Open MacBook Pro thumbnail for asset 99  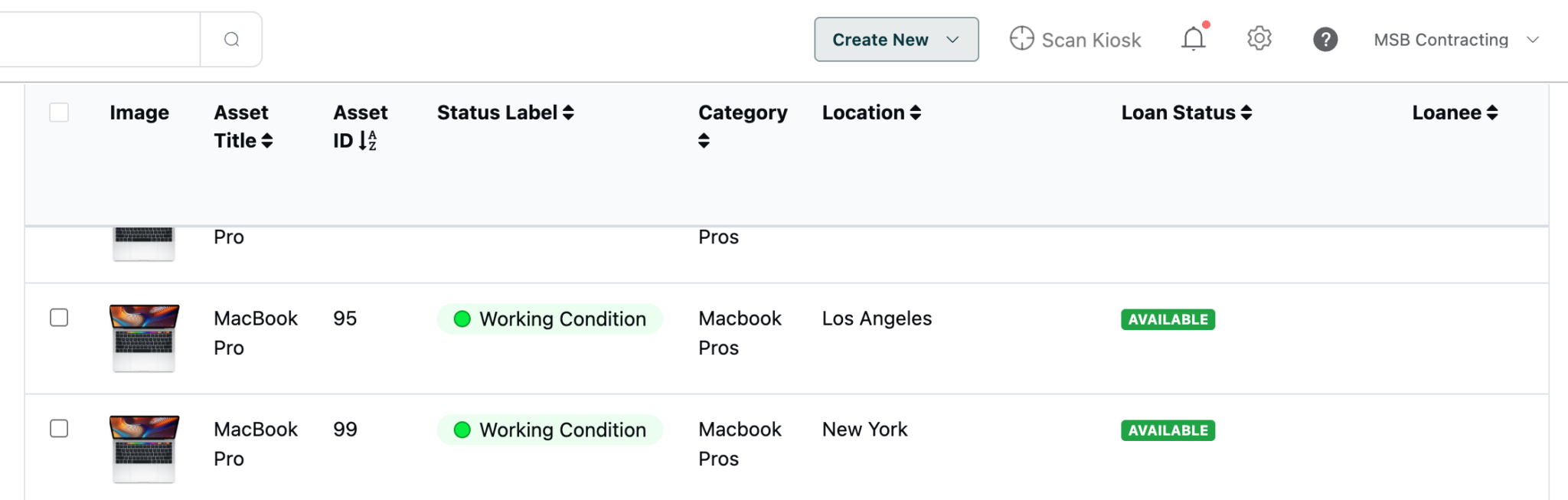(144, 449)
